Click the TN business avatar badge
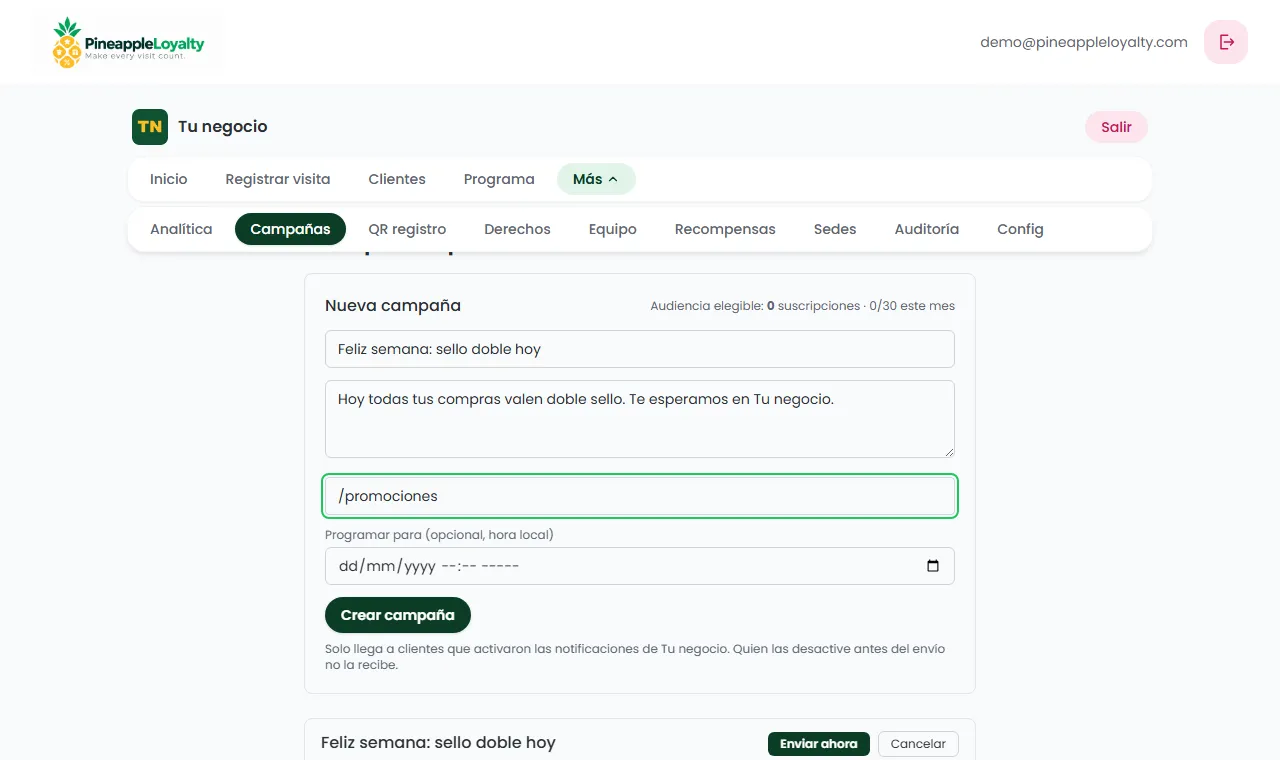The width and height of the screenshot is (1280, 760). [x=150, y=127]
